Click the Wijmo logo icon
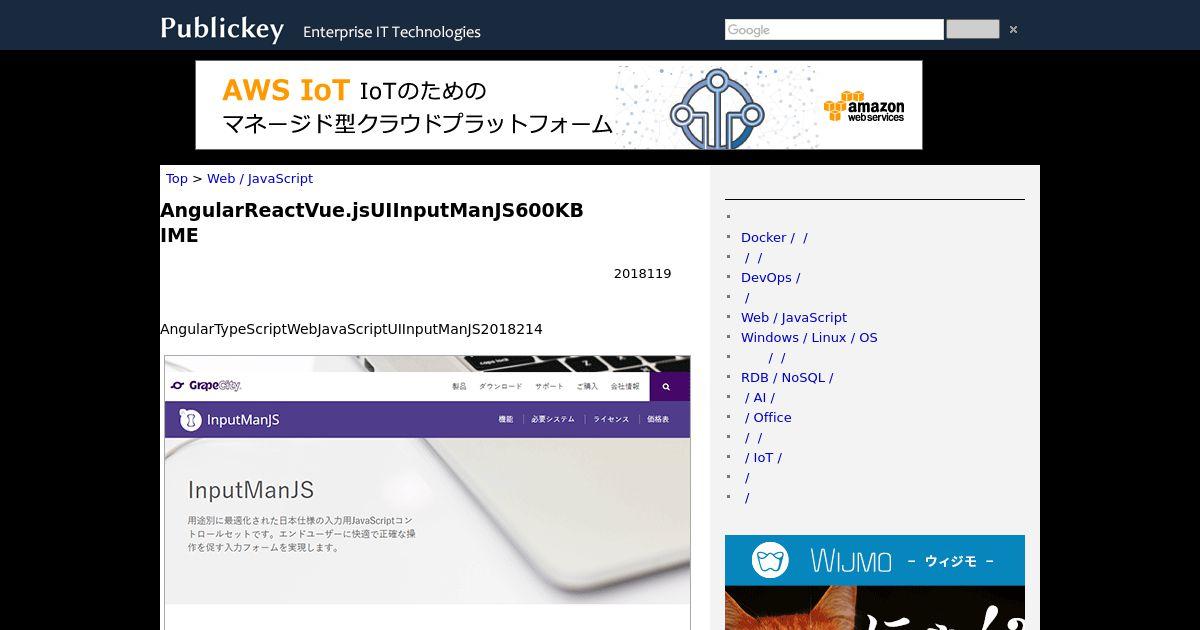This screenshot has width=1200, height=630. tap(771, 560)
